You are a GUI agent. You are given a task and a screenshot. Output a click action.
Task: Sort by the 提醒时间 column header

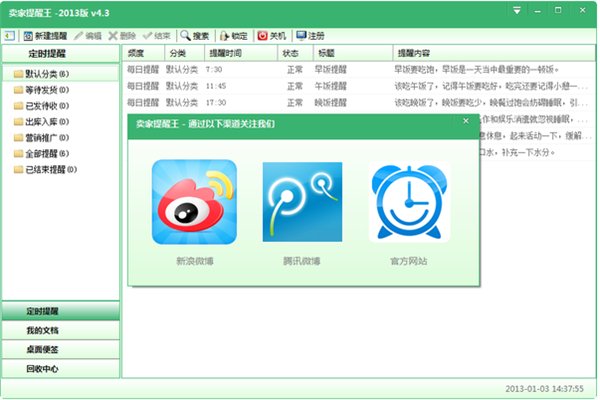click(241, 53)
